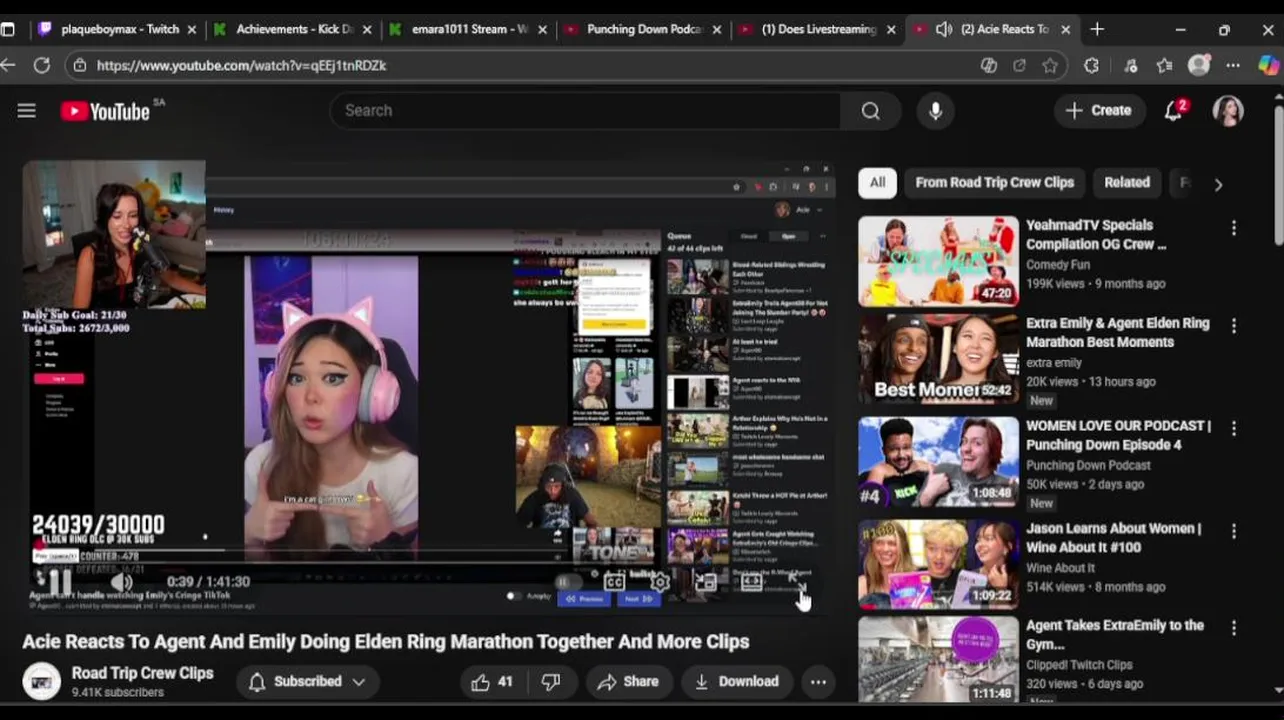Screen dimensions: 1284x720
Task: Open the YouTube guide hamburger menu
Action: [27, 111]
